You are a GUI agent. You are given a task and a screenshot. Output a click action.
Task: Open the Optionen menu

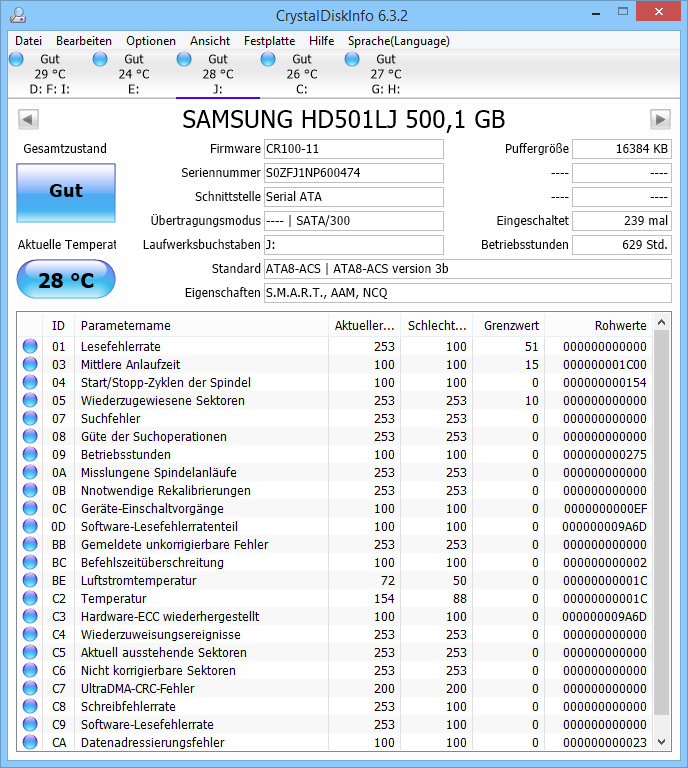(x=151, y=41)
